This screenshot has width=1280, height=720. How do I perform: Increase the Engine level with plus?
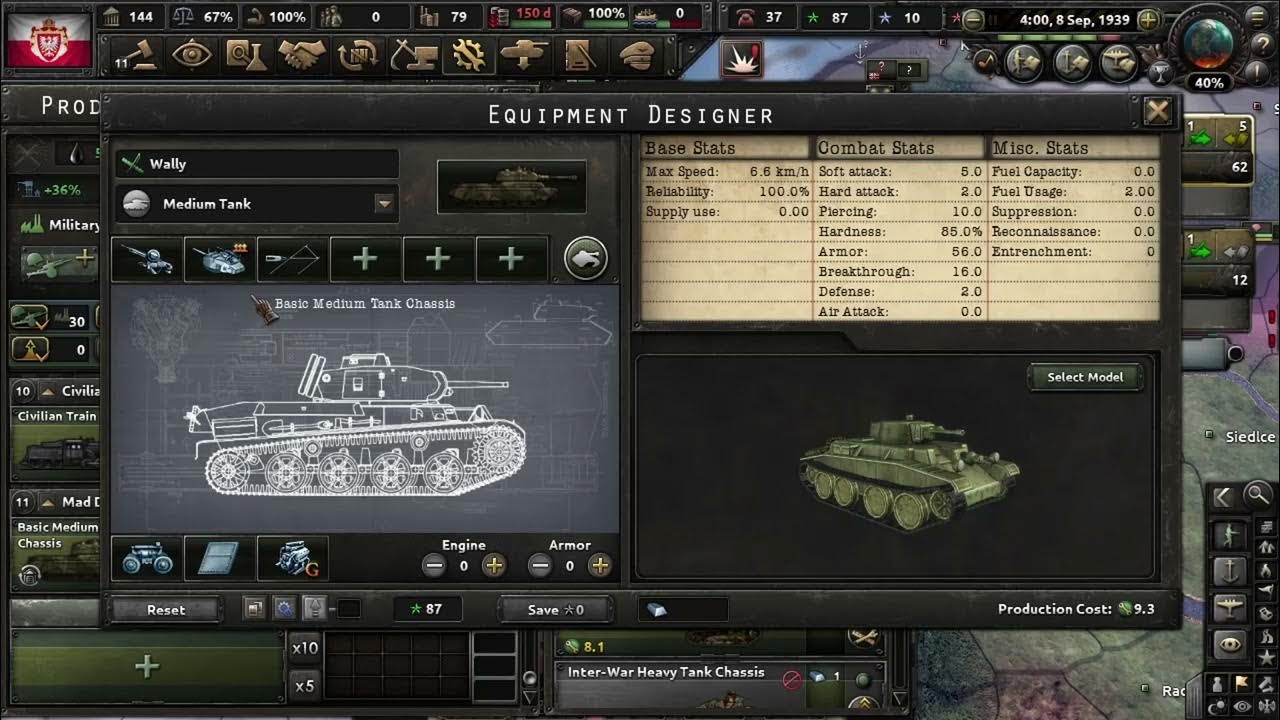tap(494, 566)
